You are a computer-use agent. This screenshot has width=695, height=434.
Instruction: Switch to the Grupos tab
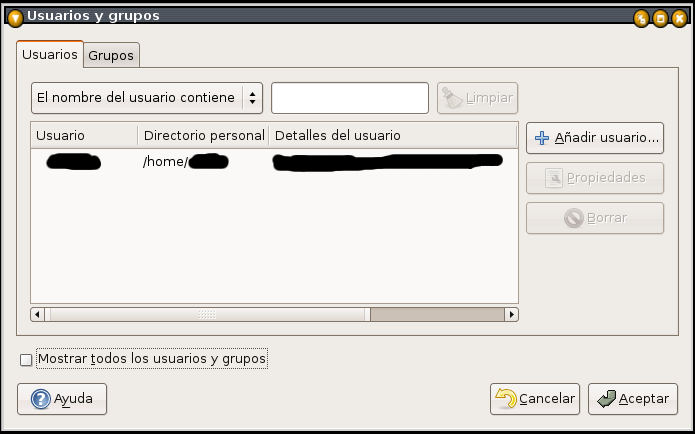point(111,56)
